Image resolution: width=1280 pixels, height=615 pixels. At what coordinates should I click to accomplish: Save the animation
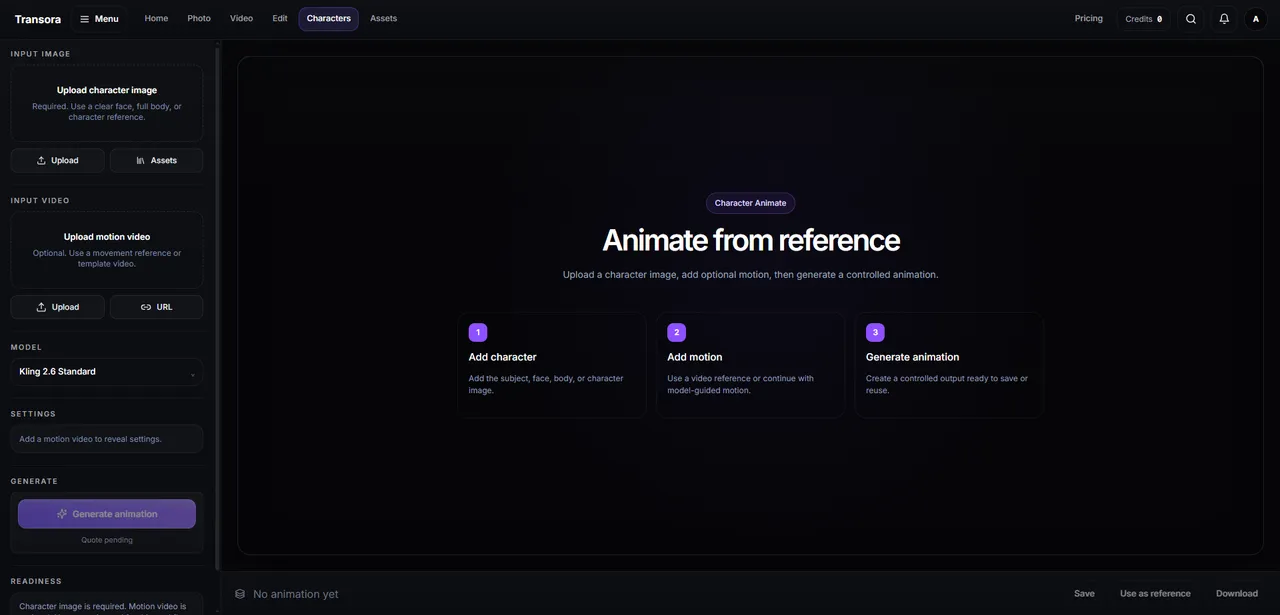(x=1084, y=594)
